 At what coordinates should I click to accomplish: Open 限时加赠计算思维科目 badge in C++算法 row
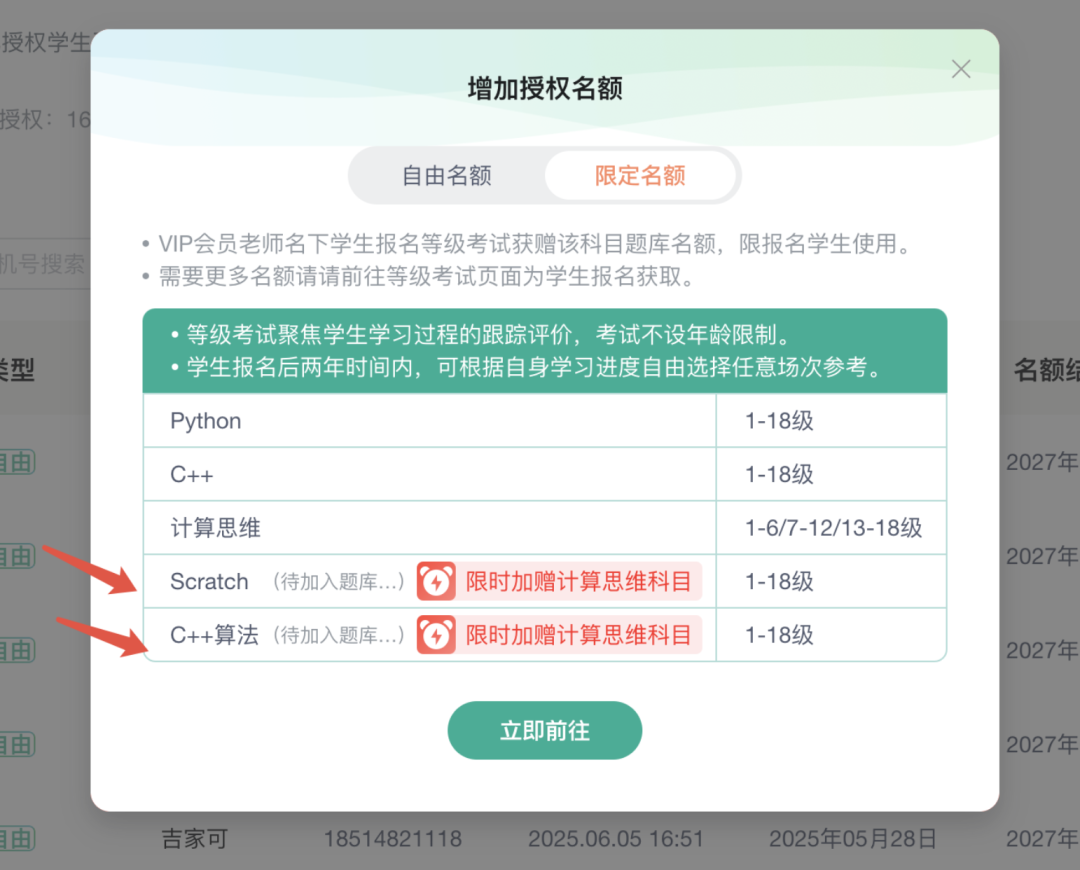(x=578, y=635)
